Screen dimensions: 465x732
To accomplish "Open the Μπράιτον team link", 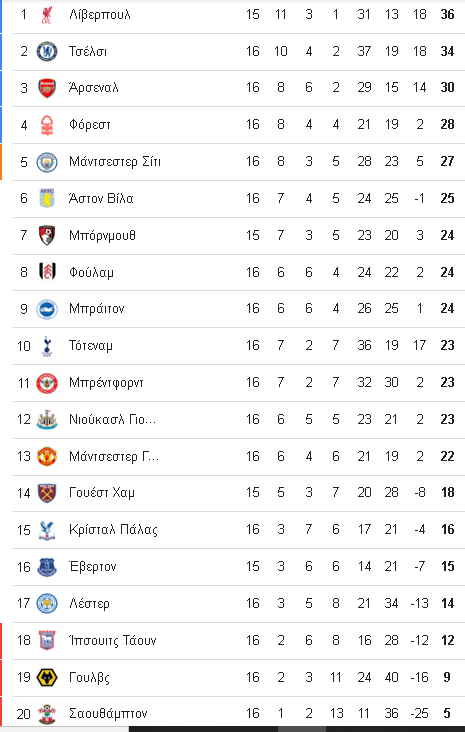I will tap(97, 309).
